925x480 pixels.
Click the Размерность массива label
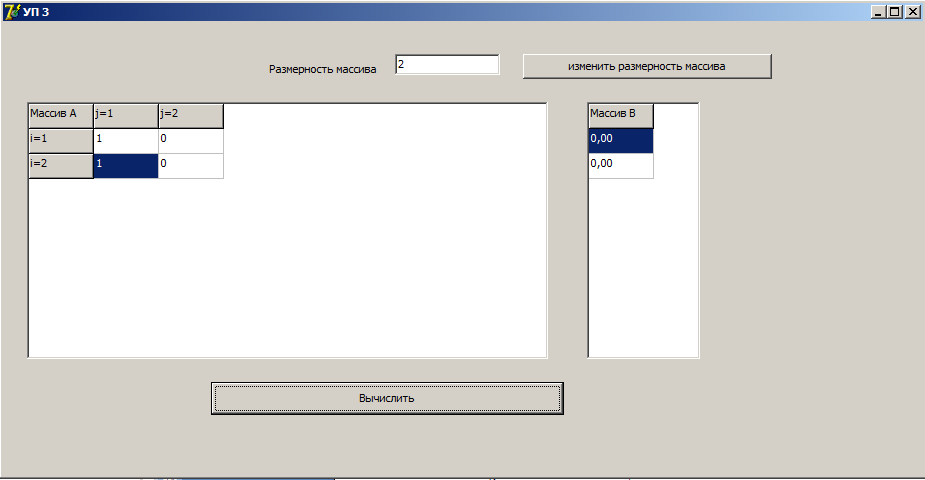pos(323,69)
